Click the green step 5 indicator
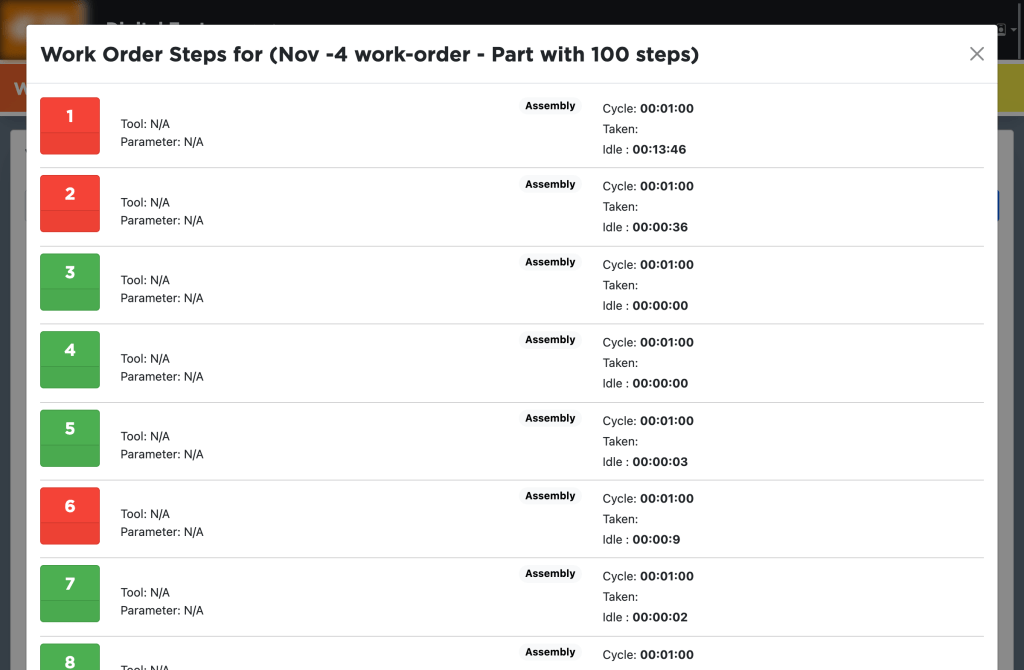 pos(69,437)
